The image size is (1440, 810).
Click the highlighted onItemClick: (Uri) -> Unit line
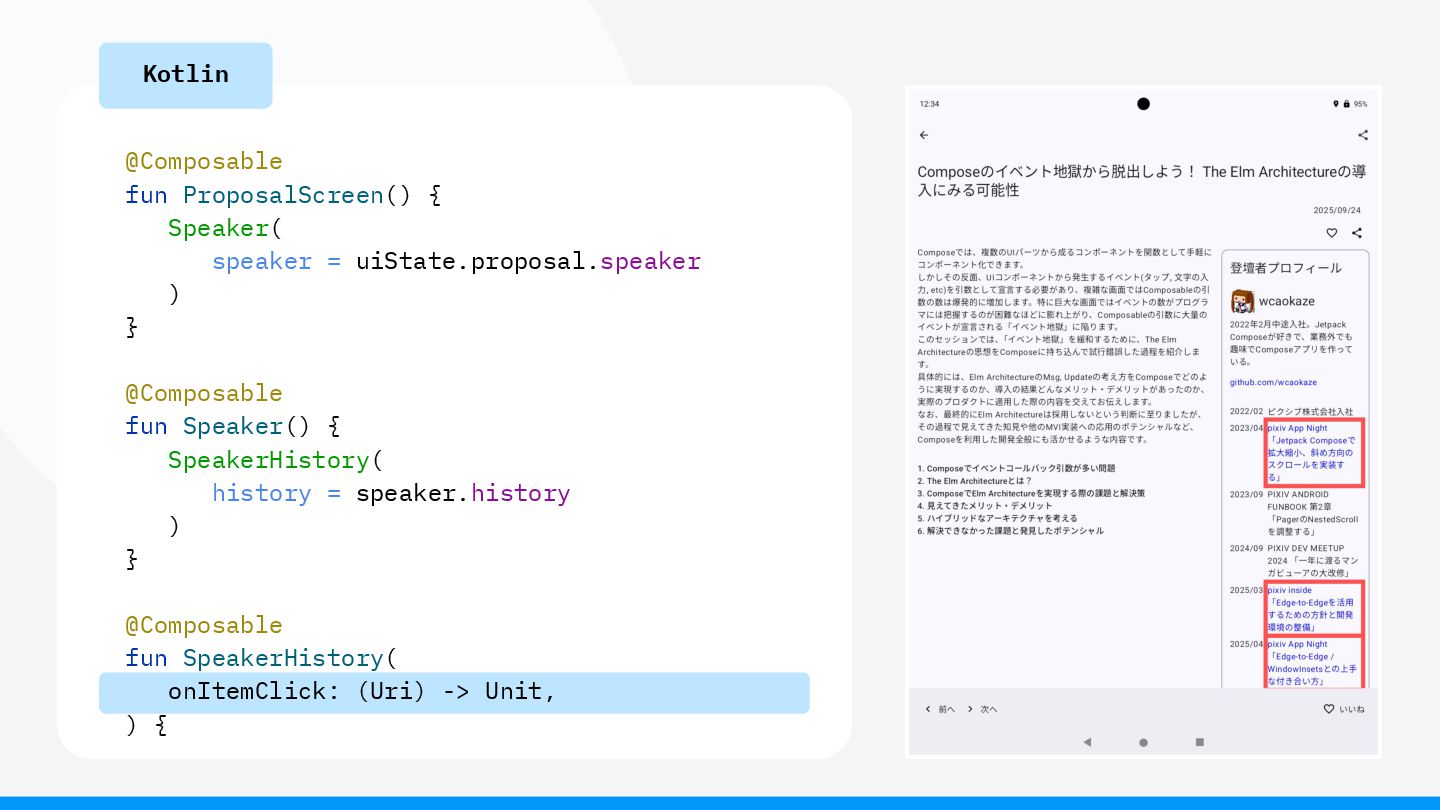pyautogui.click(x=454, y=692)
